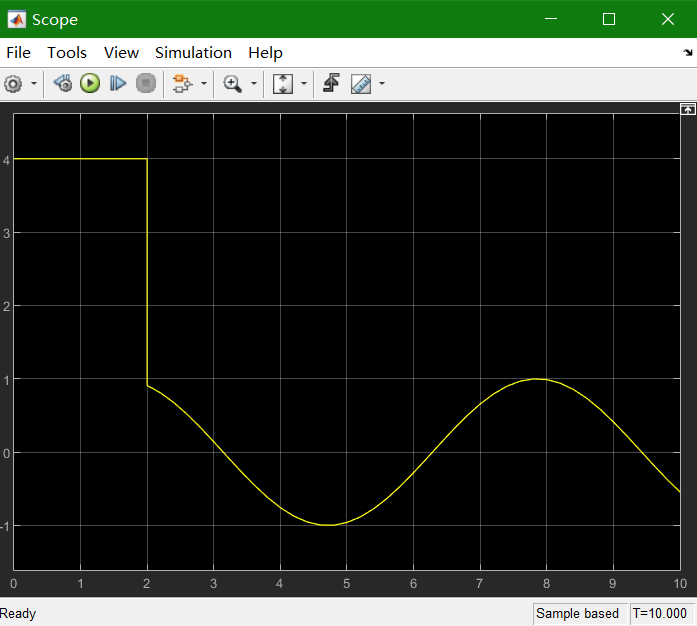Open the Triggers icon
The height and width of the screenshot is (626, 697).
coord(332,83)
